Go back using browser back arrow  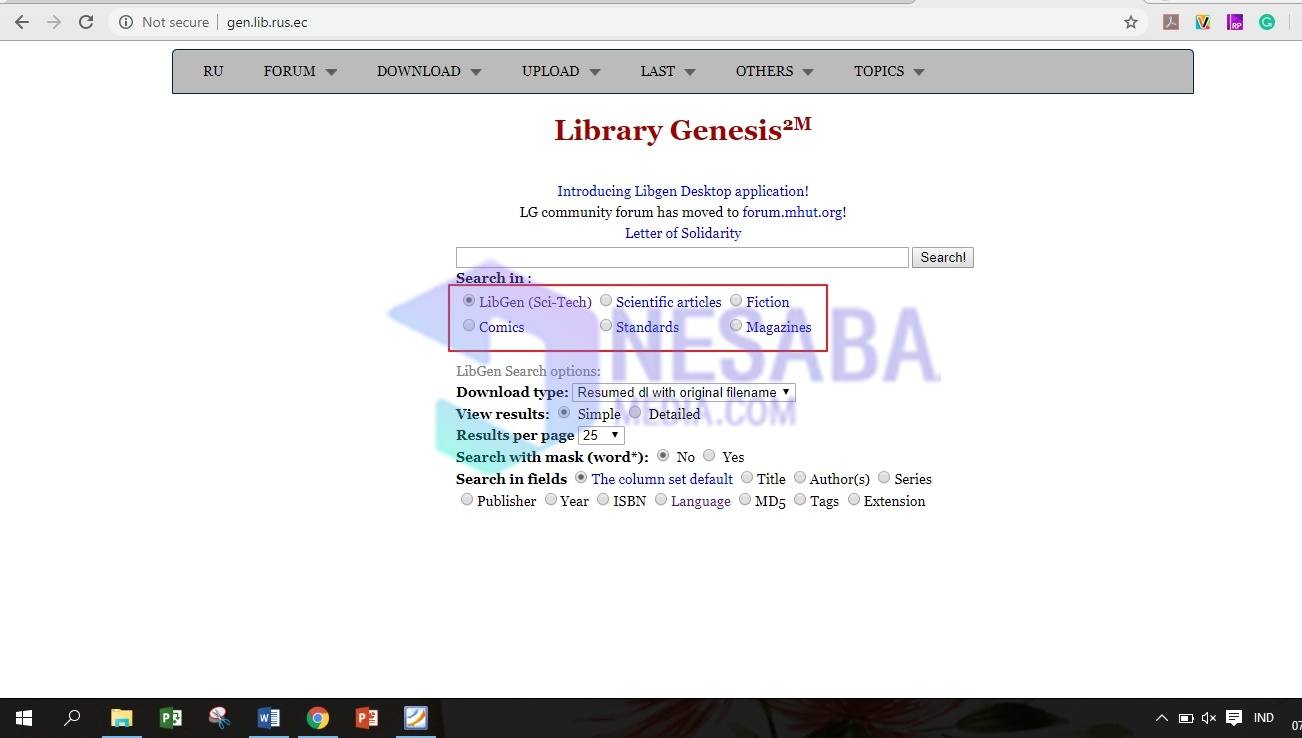[x=22, y=22]
